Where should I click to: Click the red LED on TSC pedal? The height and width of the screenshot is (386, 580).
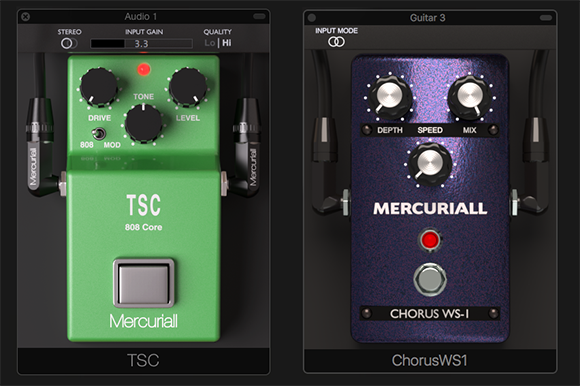click(x=144, y=69)
